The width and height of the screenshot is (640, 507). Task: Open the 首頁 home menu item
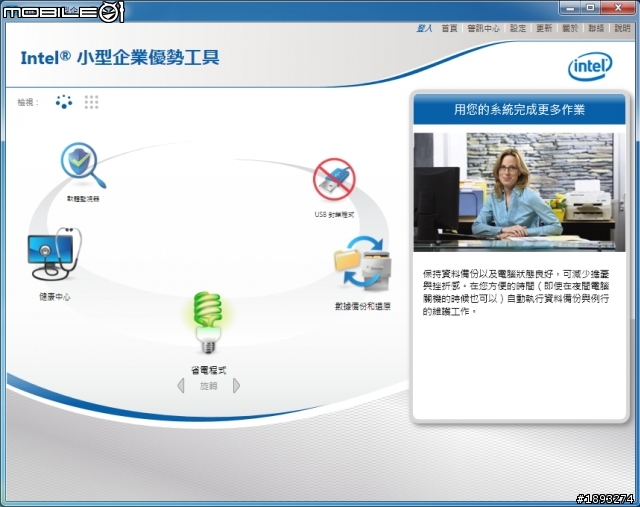[449, 28]
